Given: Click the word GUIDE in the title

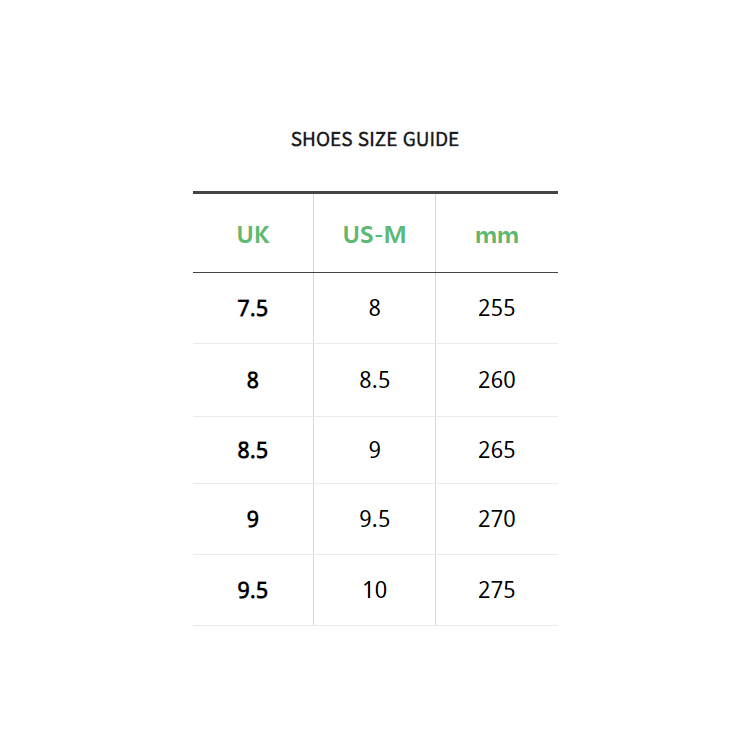Looking at the screenshot, I should tap(430, 140).
